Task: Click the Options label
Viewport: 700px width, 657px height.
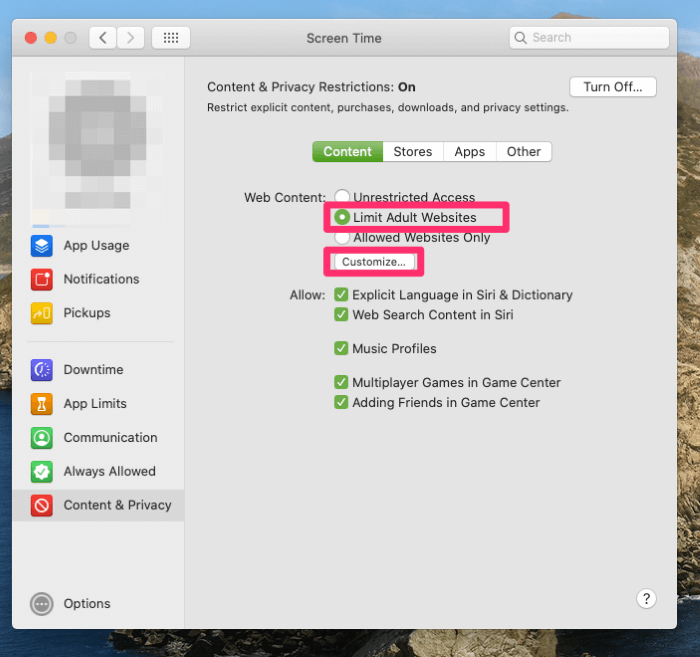Action: click(x=87, y=604)
